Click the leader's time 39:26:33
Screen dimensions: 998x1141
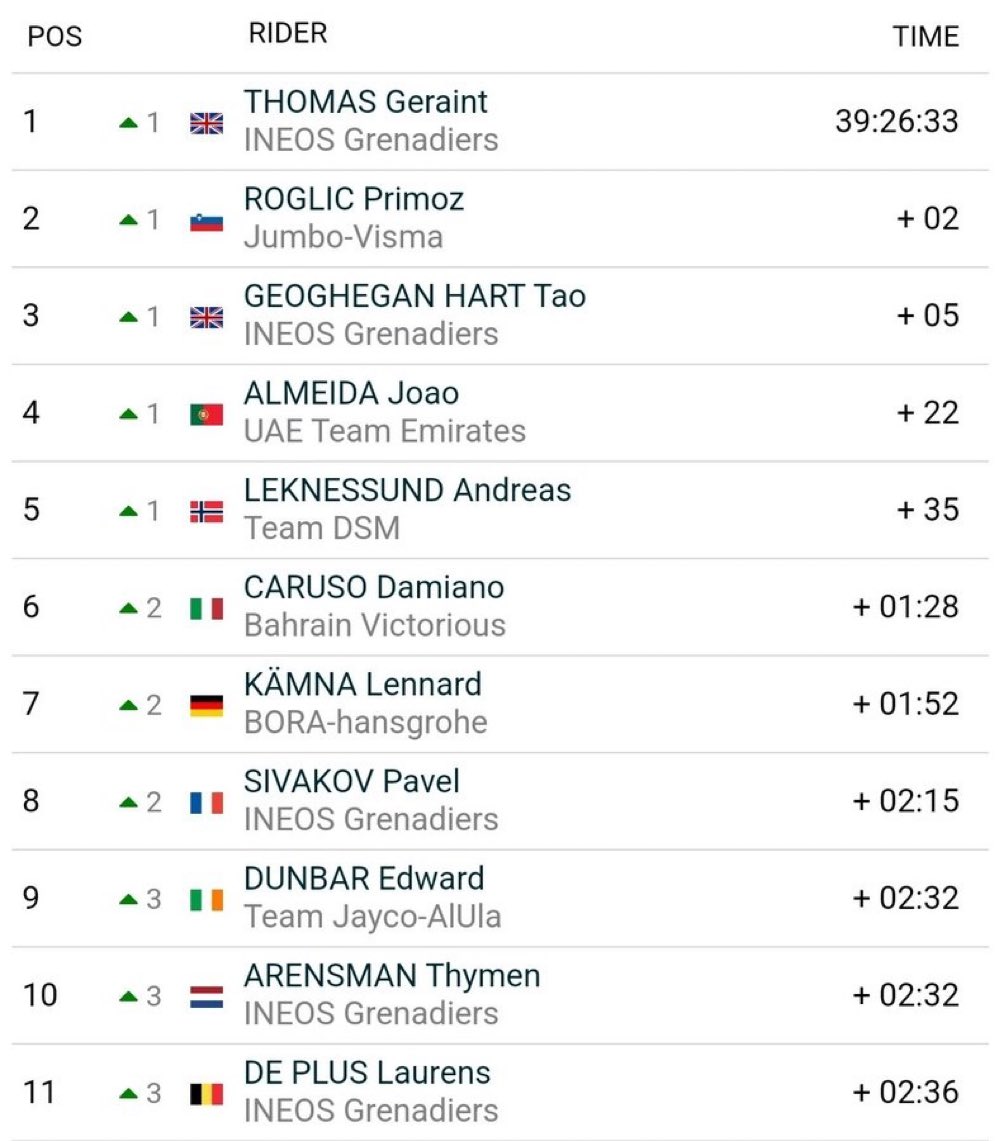tap(896, 122)
